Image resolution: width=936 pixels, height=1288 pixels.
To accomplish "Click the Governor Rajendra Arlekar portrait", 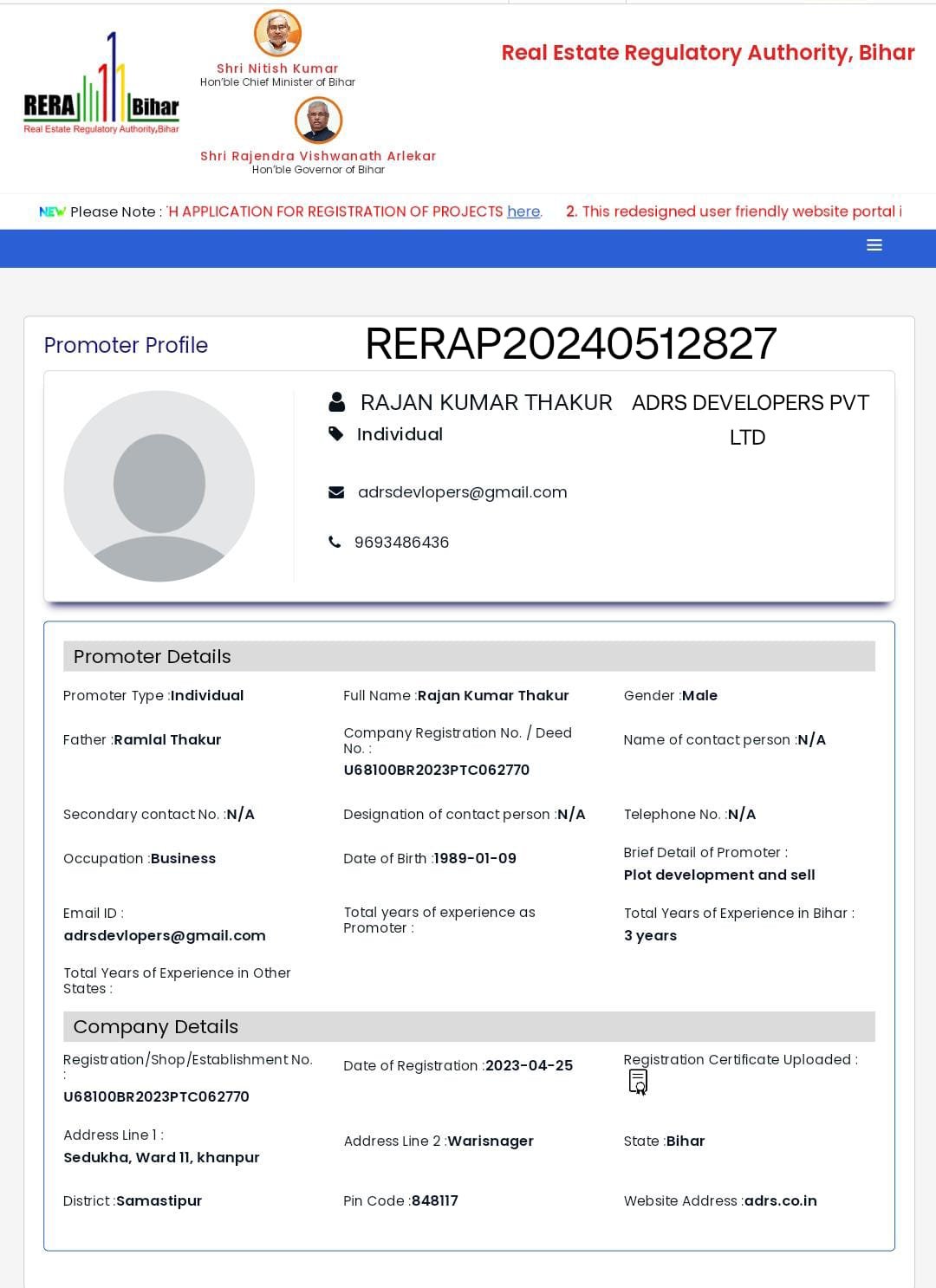I will click(x=318, y=120).
